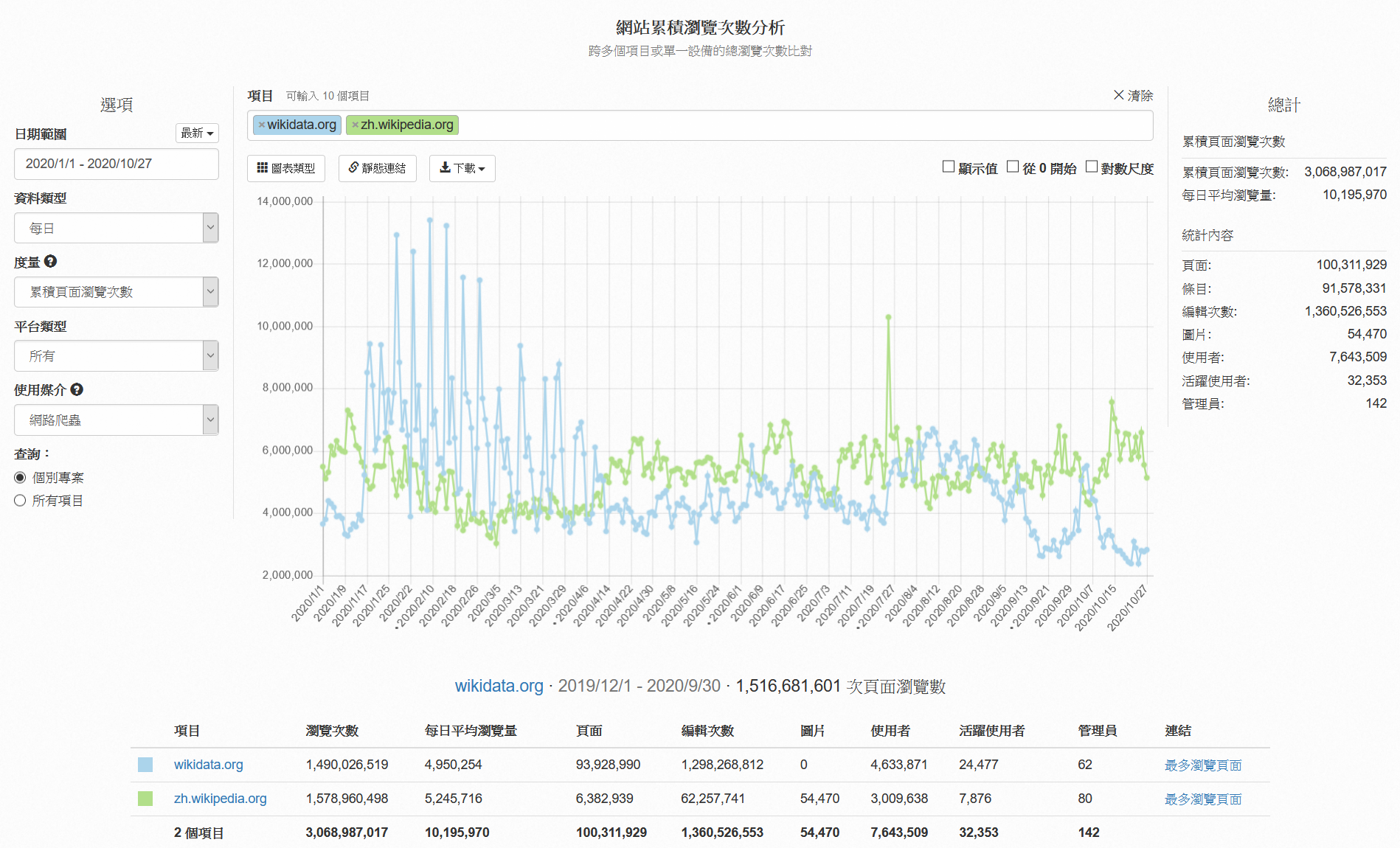Click the date range field 2020/1/1 - 2020/10/27
The width and height of the screenshot is (1400, 848).
click(x=117, y=164)
